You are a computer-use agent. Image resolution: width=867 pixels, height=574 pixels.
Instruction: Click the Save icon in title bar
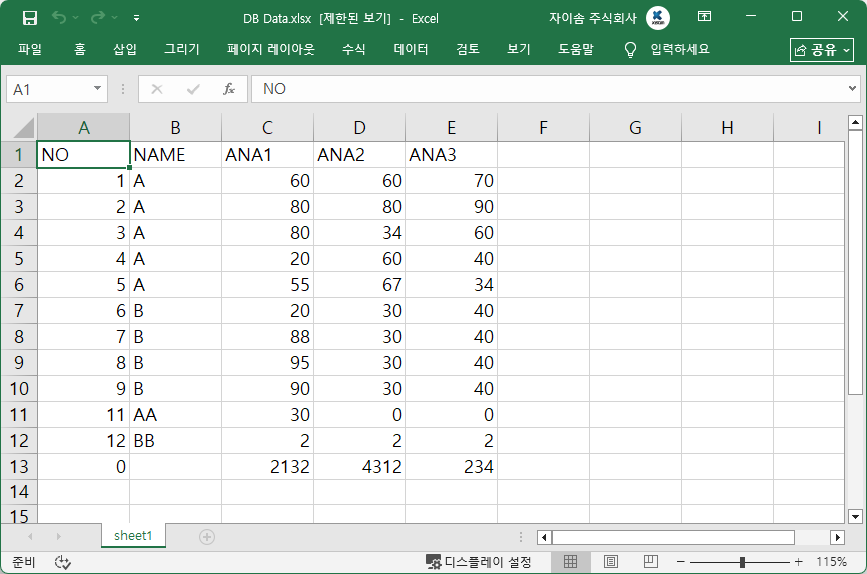pyautogui.click(x=30, y=17)
